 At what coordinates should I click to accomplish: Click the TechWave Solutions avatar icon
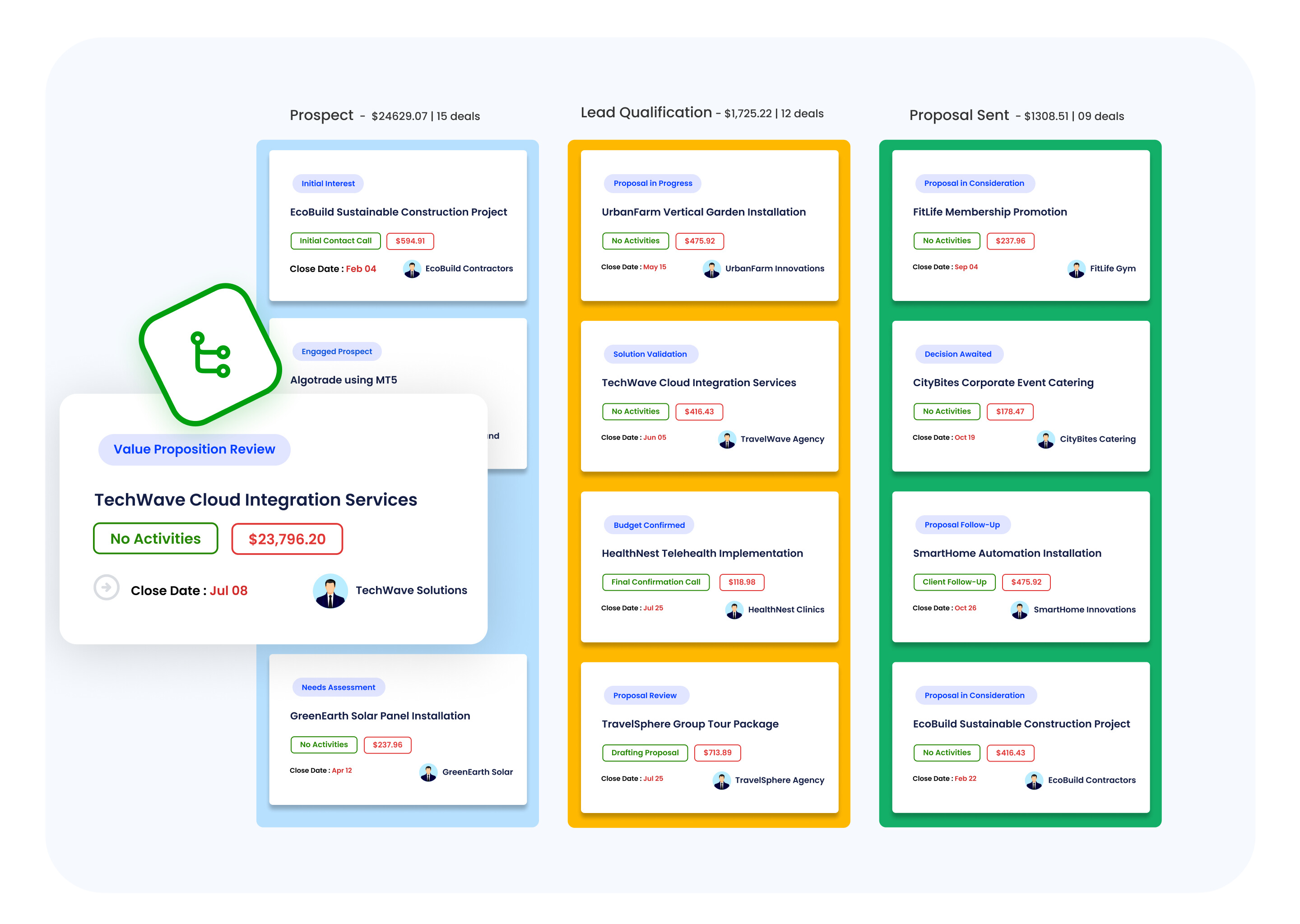click(330, 591)
